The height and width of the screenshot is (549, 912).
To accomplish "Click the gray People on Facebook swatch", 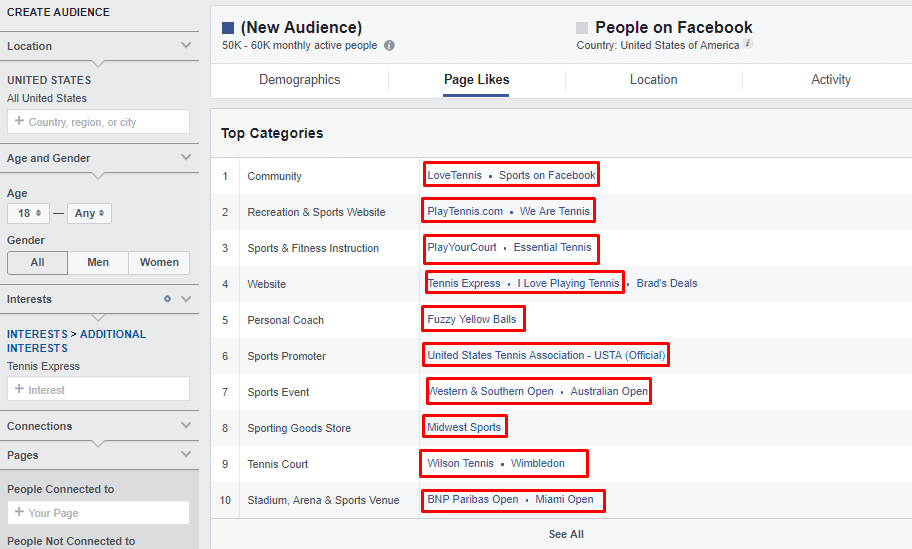I will 582,28.
